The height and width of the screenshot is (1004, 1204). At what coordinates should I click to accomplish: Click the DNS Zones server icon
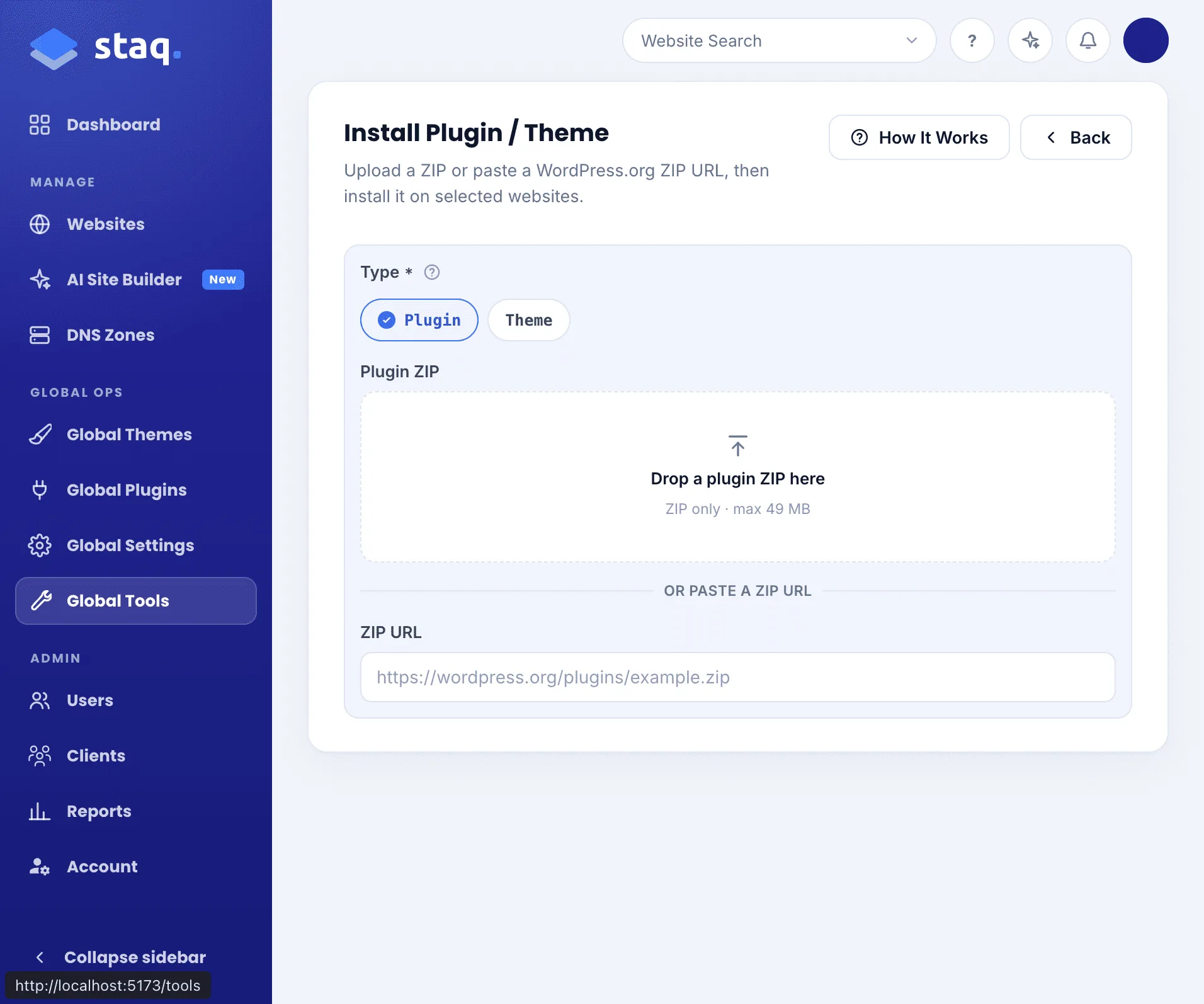click(x=40, y=335)
